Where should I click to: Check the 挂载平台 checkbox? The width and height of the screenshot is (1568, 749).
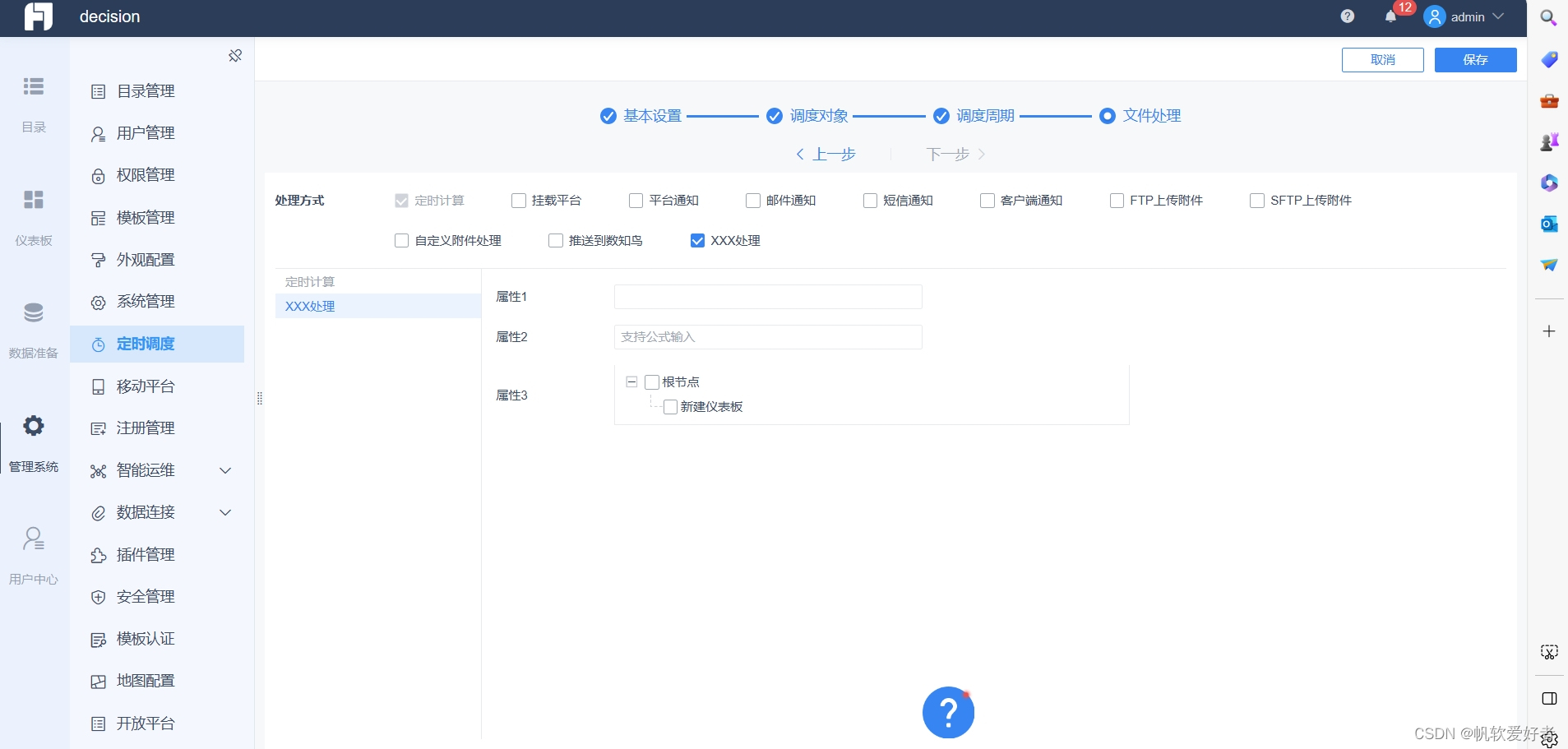519,201
